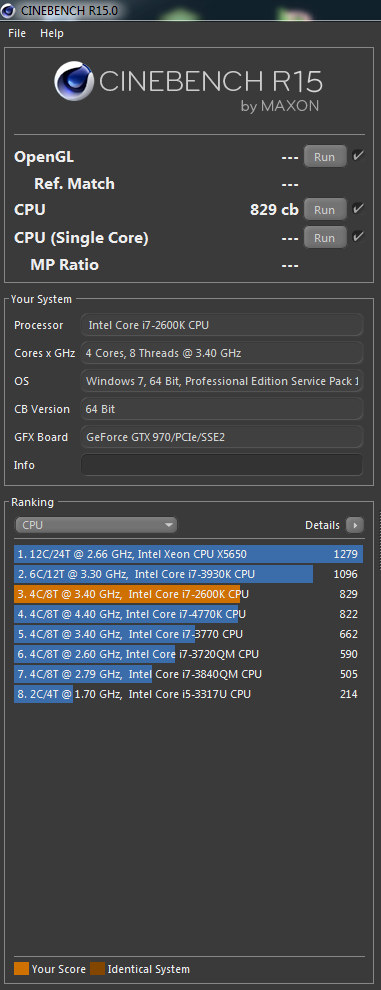The image size is (381, 990).
Task: Select the orange i7-2600K ranking row
Action: [x=188, y=594]
